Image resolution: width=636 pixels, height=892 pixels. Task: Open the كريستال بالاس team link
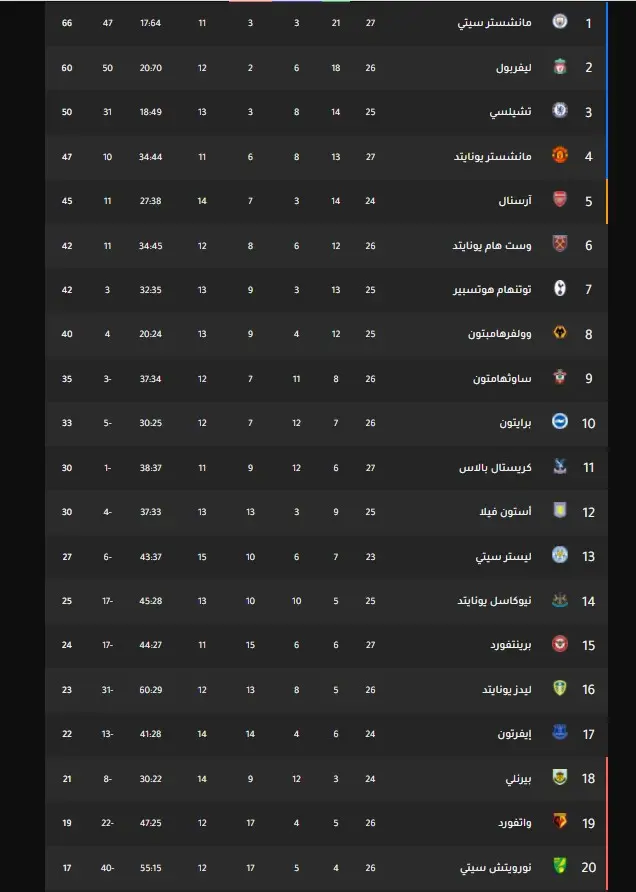[495, 468]
